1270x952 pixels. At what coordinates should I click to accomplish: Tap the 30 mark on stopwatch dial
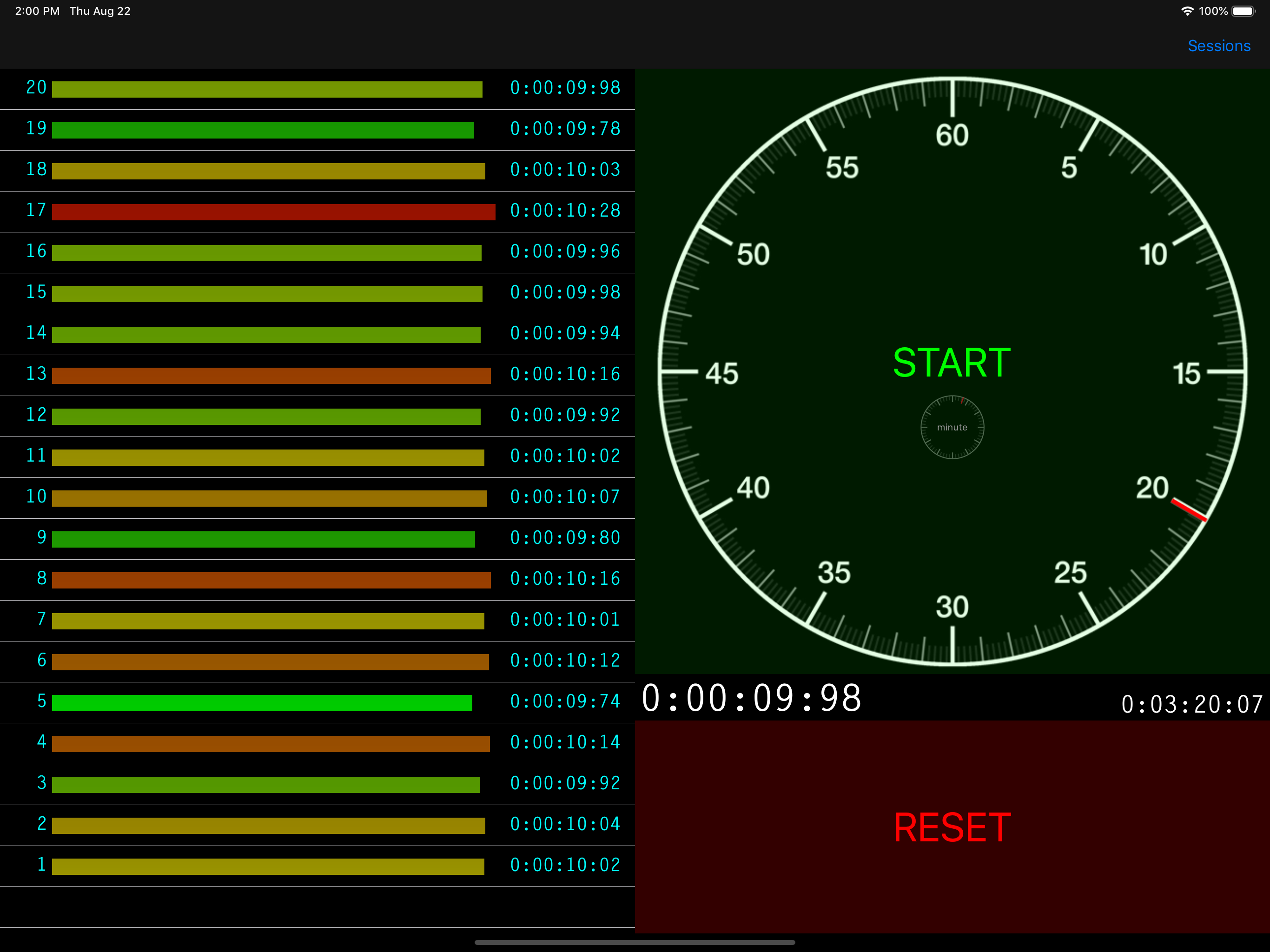pyautogui.click(x=952, y=607)
